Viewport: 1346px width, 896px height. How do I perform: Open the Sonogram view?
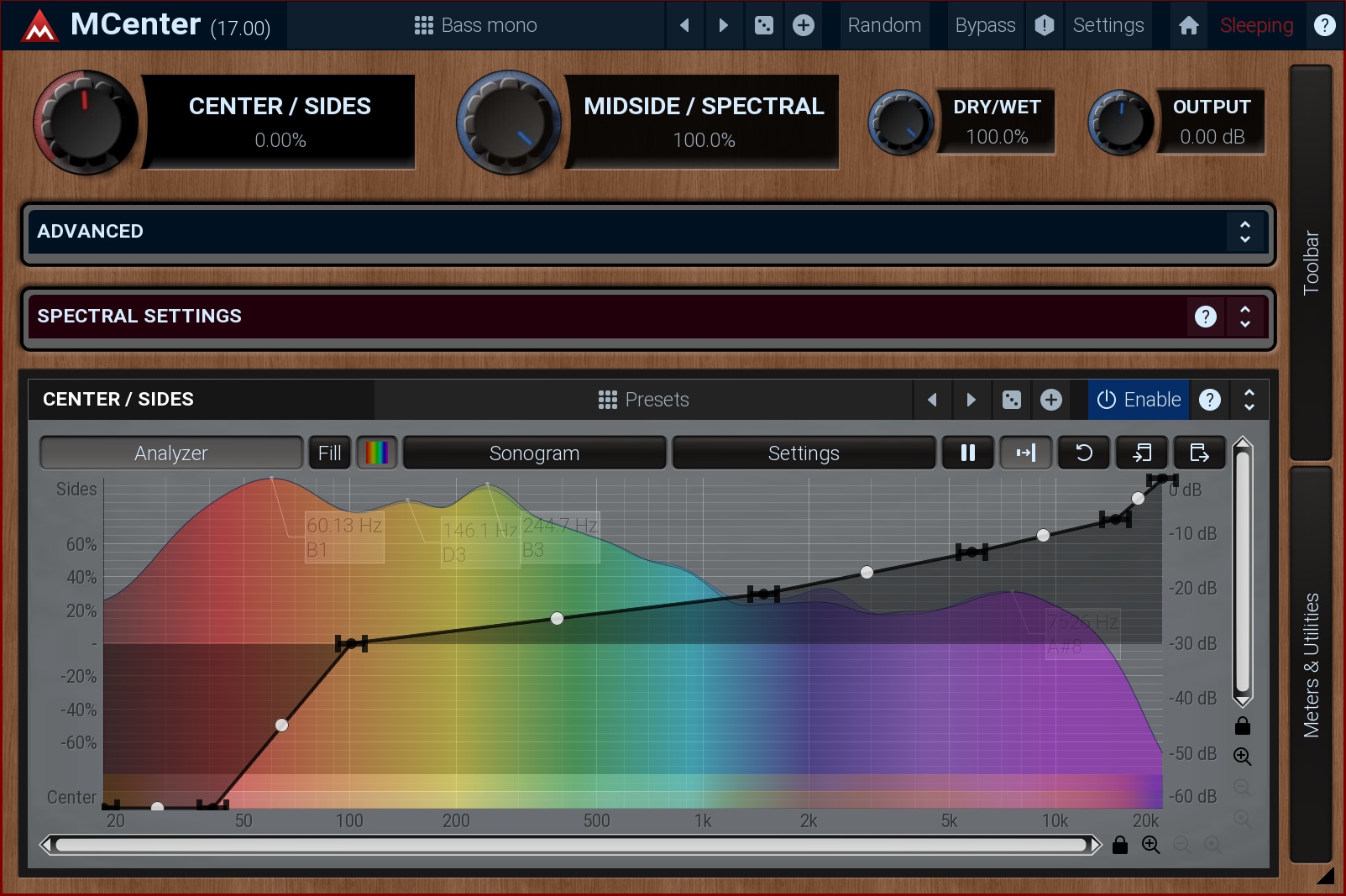pos(534,453)
